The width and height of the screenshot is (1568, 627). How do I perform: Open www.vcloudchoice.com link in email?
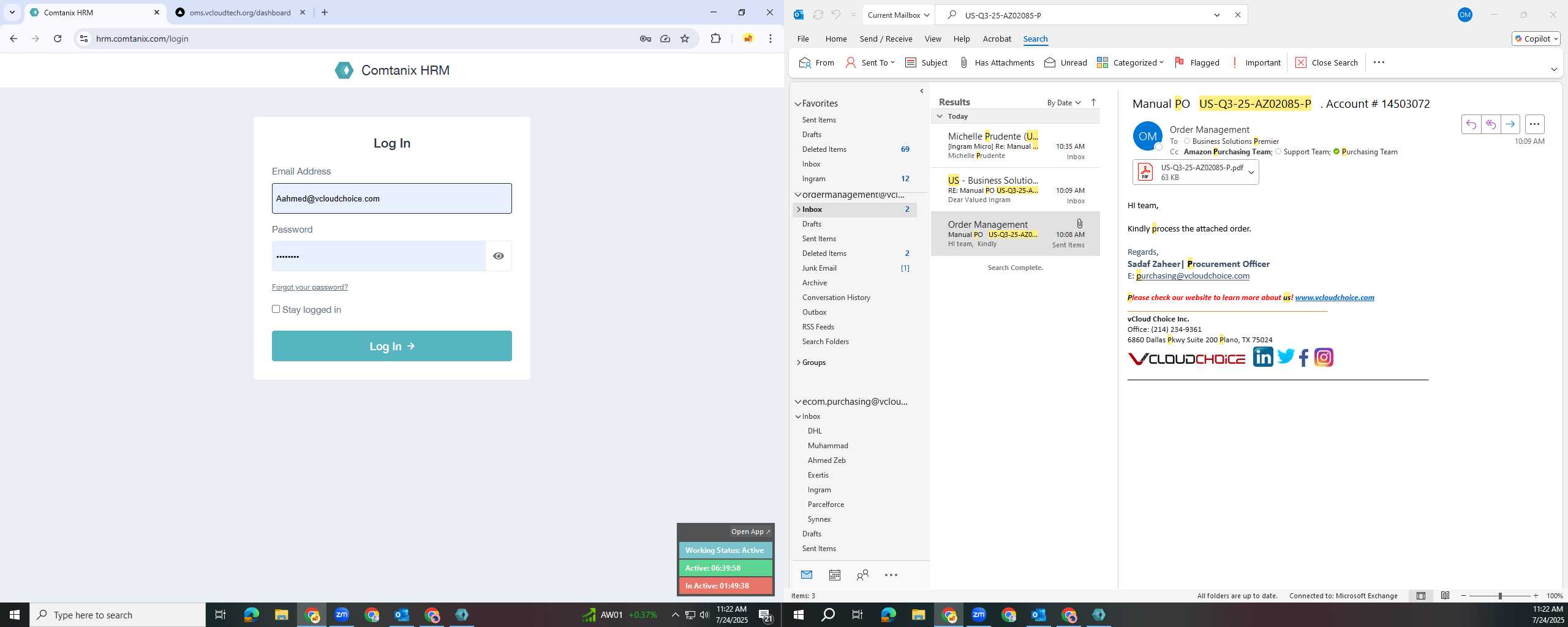click(1334, 298)
